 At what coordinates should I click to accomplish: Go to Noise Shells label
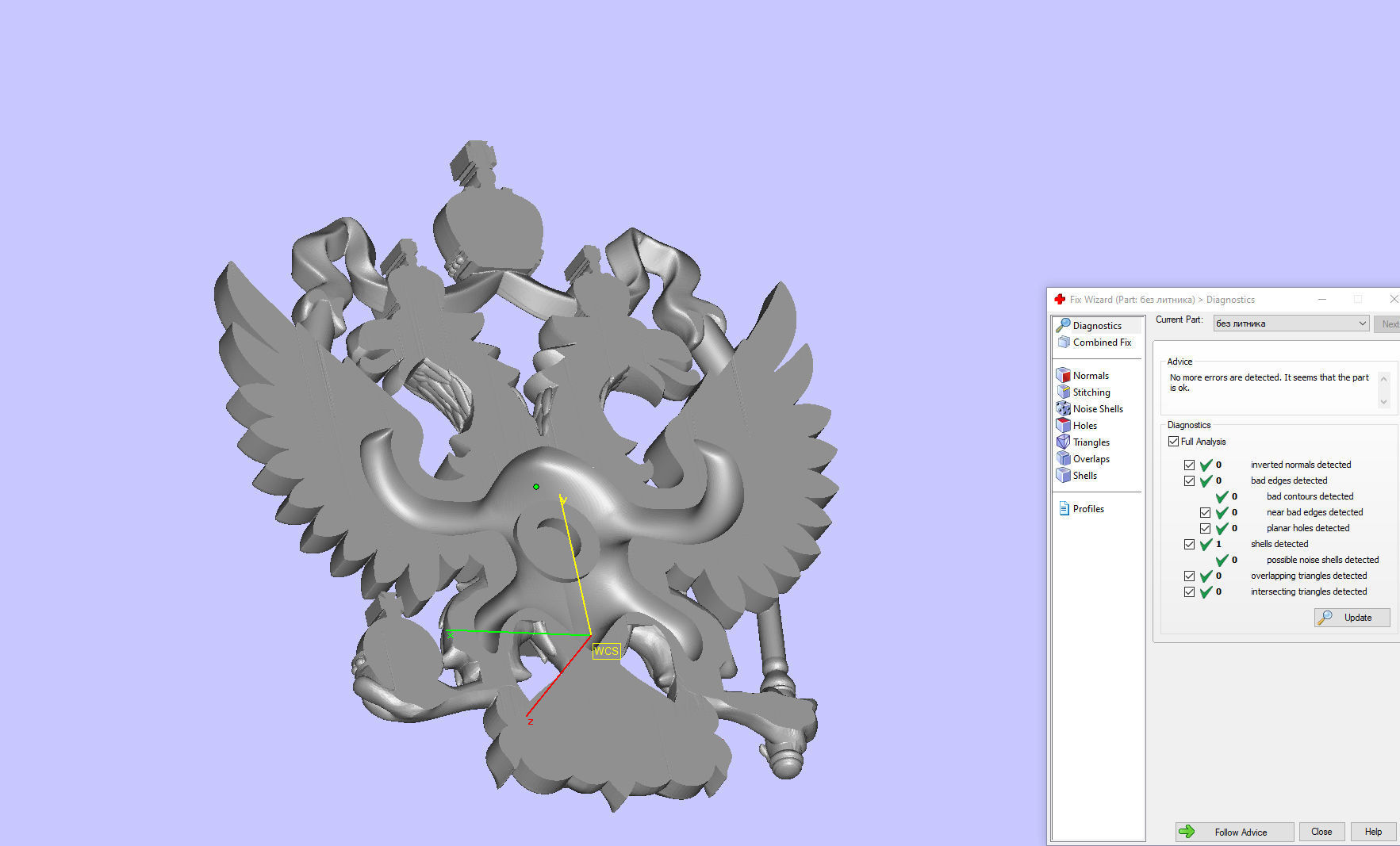point(1098,408)
